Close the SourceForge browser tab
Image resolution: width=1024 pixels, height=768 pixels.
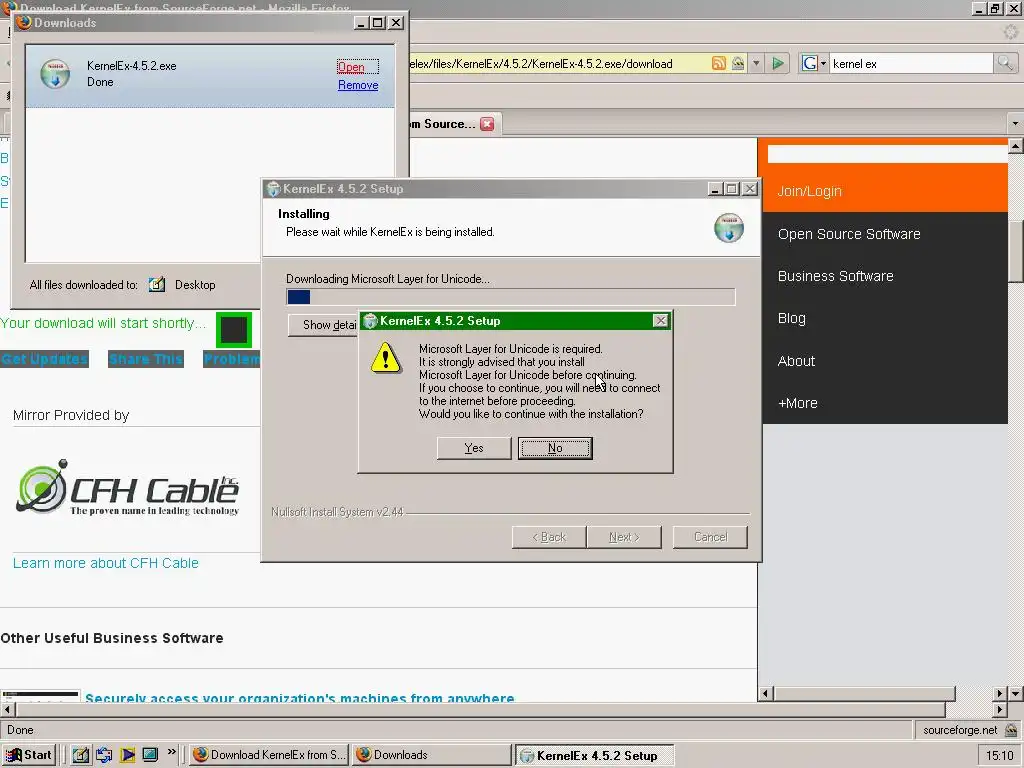point(487,124)
